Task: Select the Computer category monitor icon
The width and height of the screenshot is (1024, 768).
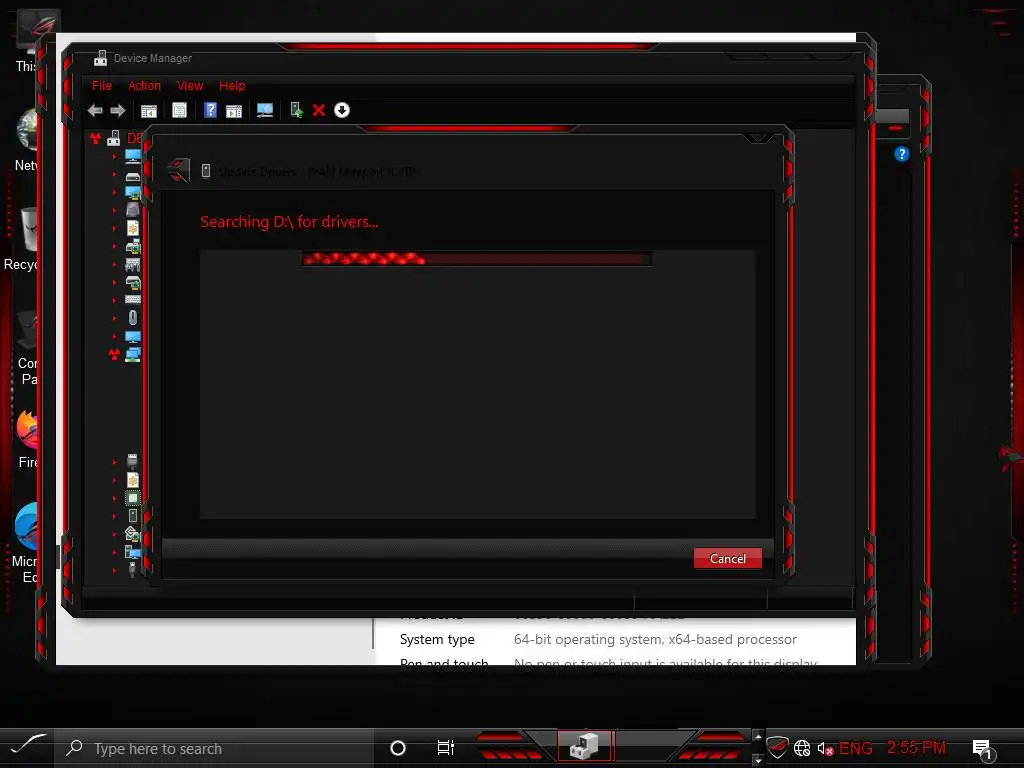Action: tap(133, 156)
